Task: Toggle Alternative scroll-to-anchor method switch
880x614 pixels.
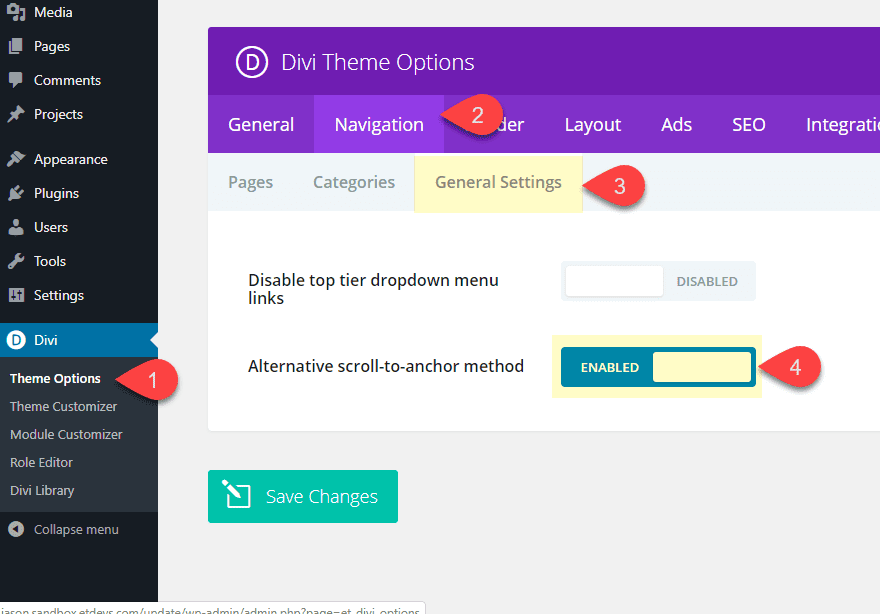Action: (x=658, y=367)
